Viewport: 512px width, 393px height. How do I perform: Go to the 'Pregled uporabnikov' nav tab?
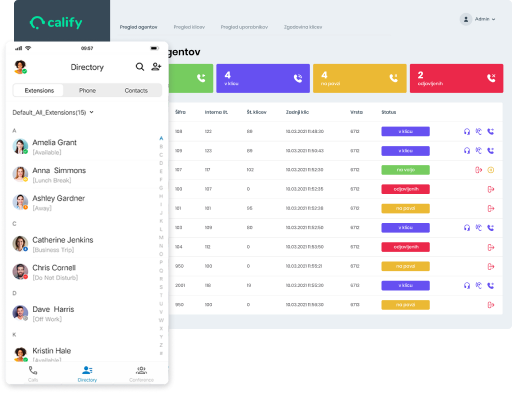tap(244, 27)
